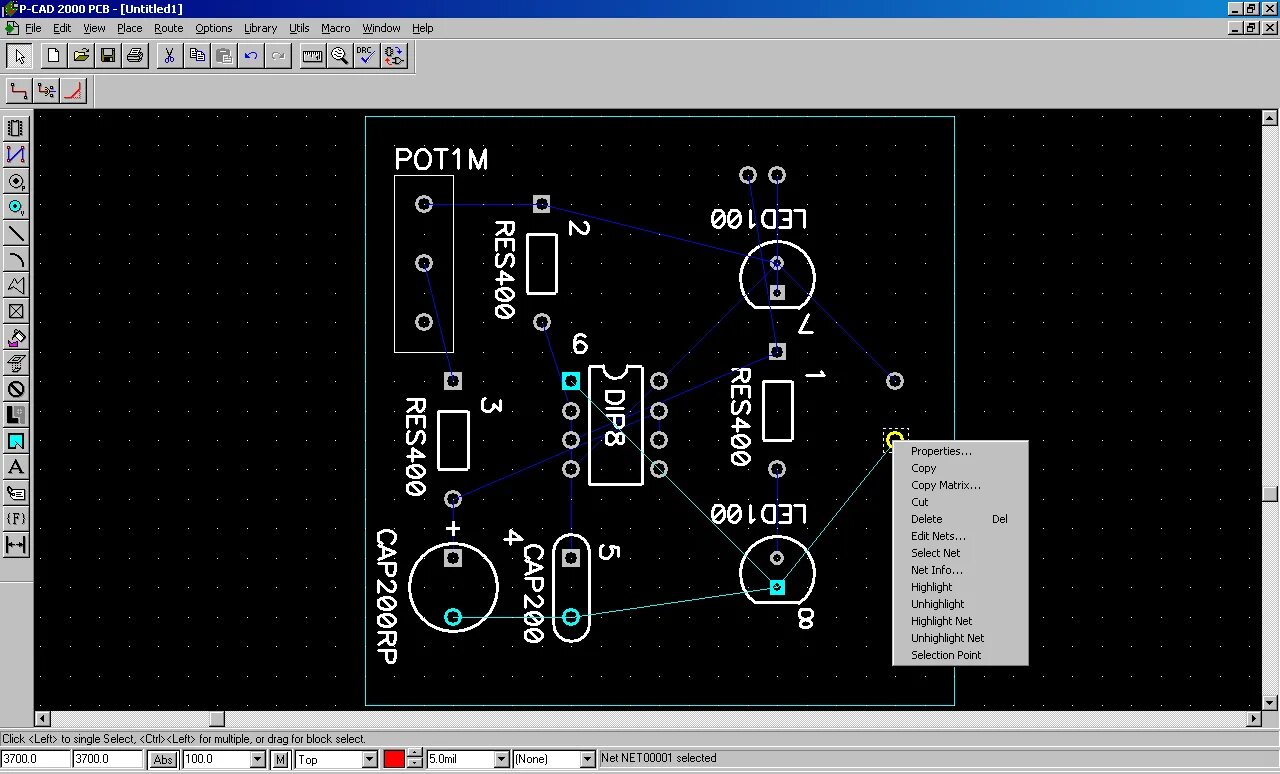This screenshot has width=1280, height=774.
Task: Toggle Abs coordinate mode button
Action: [163, 760]
